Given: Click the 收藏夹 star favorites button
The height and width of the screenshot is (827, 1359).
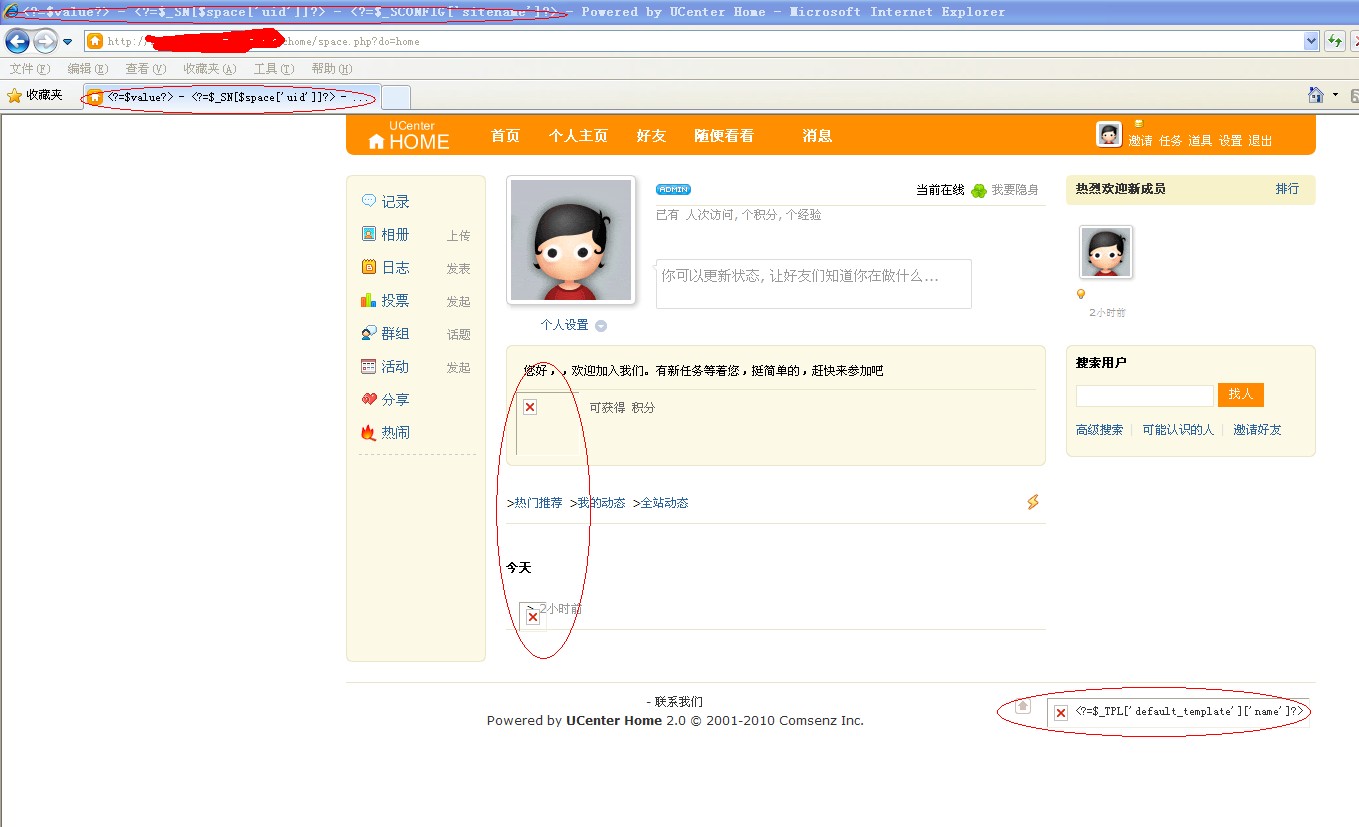Looking at the screenshot, I should point(35,95).
